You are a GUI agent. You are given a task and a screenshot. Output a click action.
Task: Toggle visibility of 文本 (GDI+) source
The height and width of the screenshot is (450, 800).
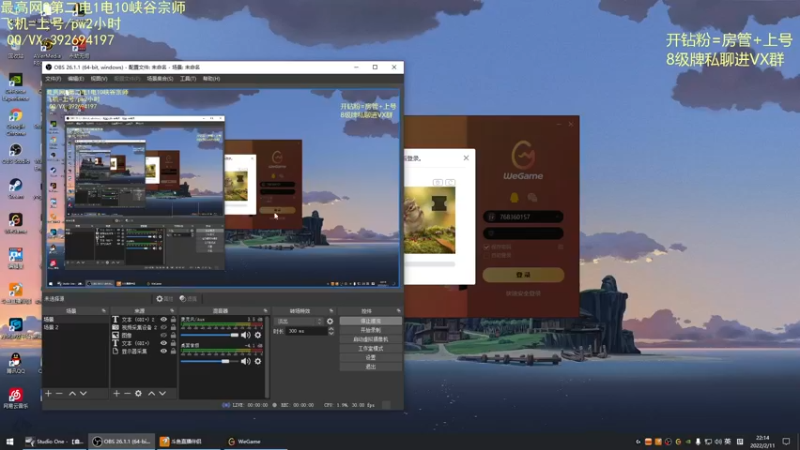(164, 343)
